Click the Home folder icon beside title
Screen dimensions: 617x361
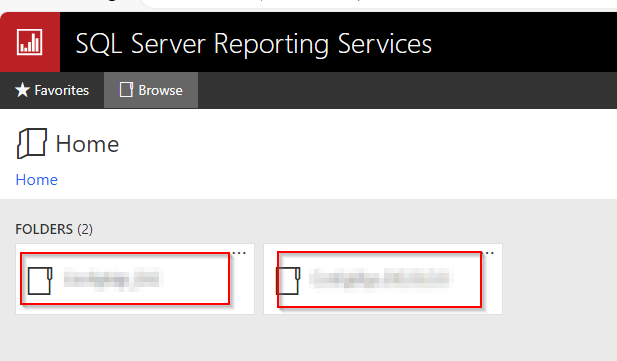31,143
